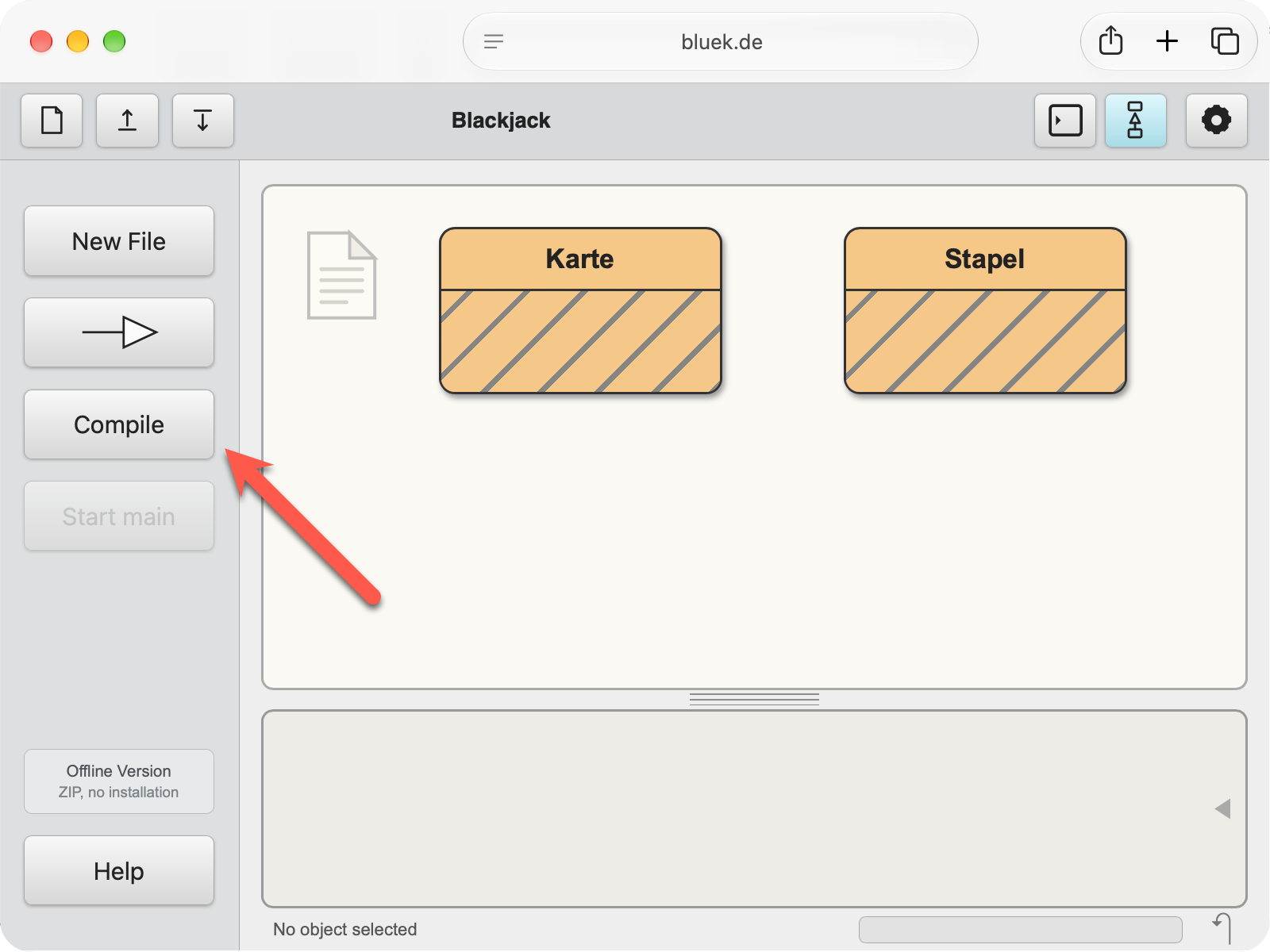This screenshot has width=1270, height=952.
Task: Click the README document icon
Action: [342, 275]
